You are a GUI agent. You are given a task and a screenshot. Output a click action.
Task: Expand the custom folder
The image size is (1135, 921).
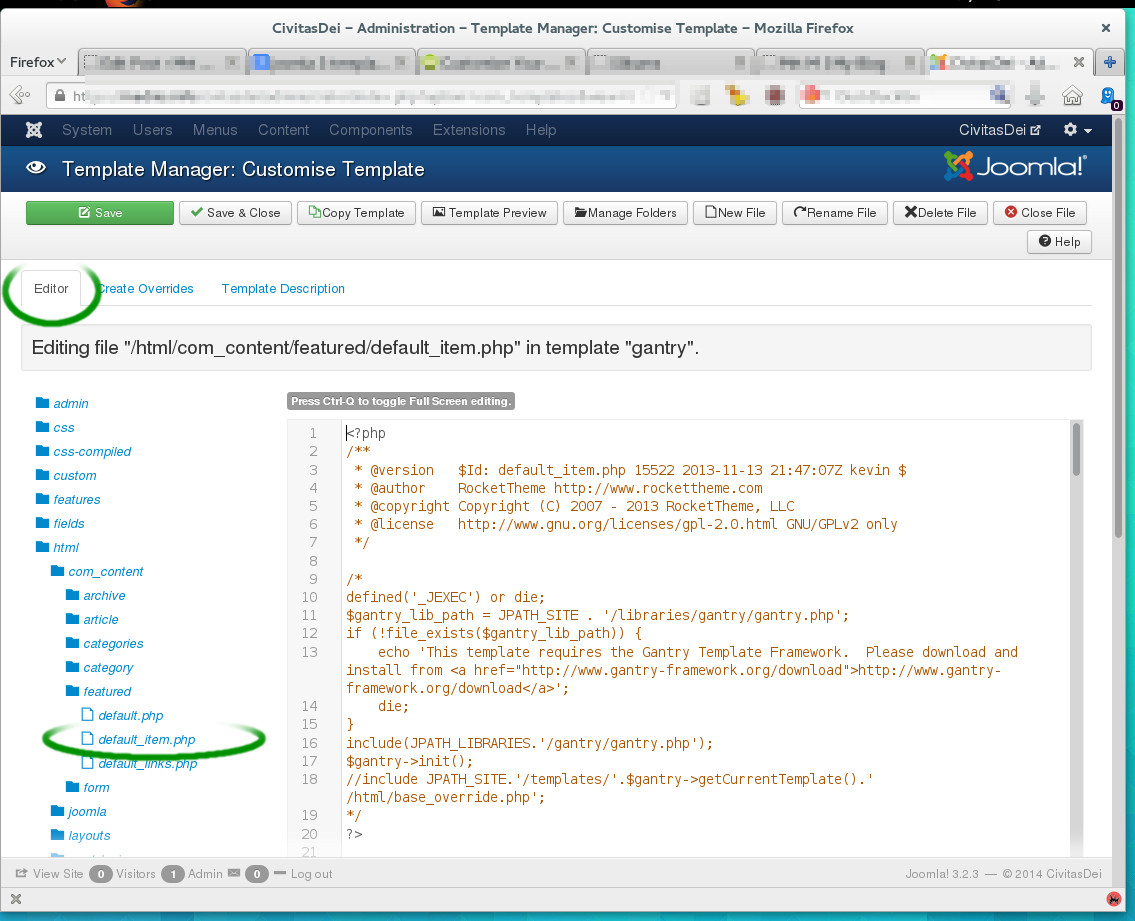(66, 475)
